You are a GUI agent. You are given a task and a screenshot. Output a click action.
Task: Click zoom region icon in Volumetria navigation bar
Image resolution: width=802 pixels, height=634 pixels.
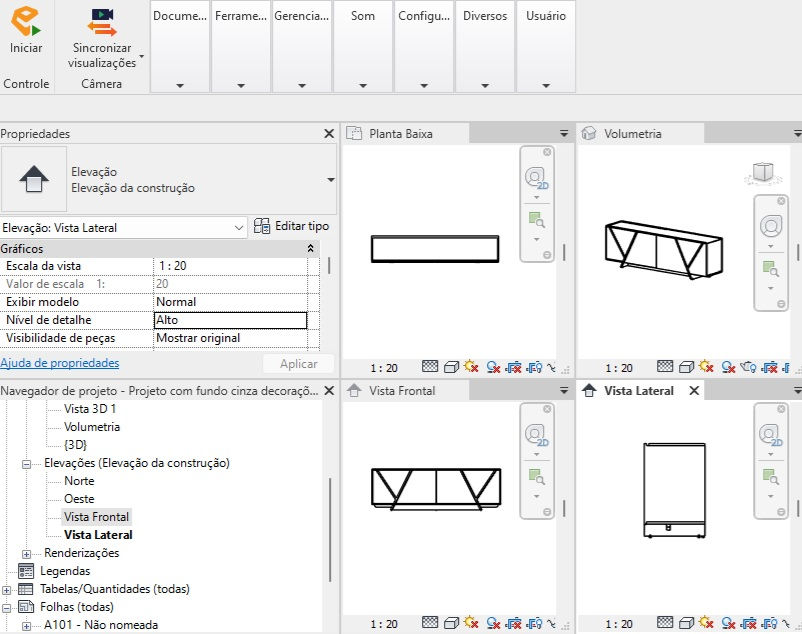[x=770, y=268]
